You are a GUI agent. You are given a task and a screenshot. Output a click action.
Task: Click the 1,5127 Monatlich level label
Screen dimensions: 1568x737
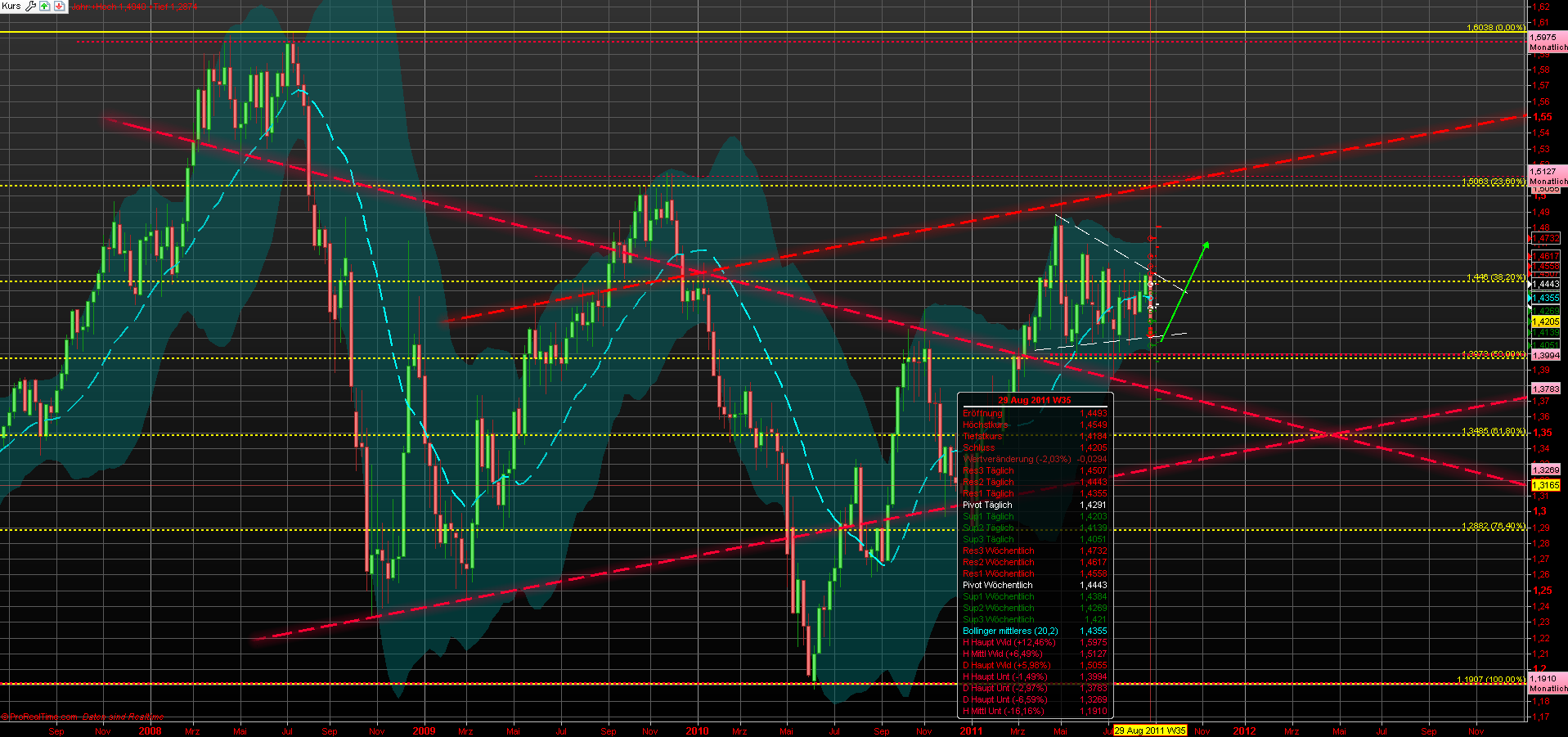point(1546,177)
